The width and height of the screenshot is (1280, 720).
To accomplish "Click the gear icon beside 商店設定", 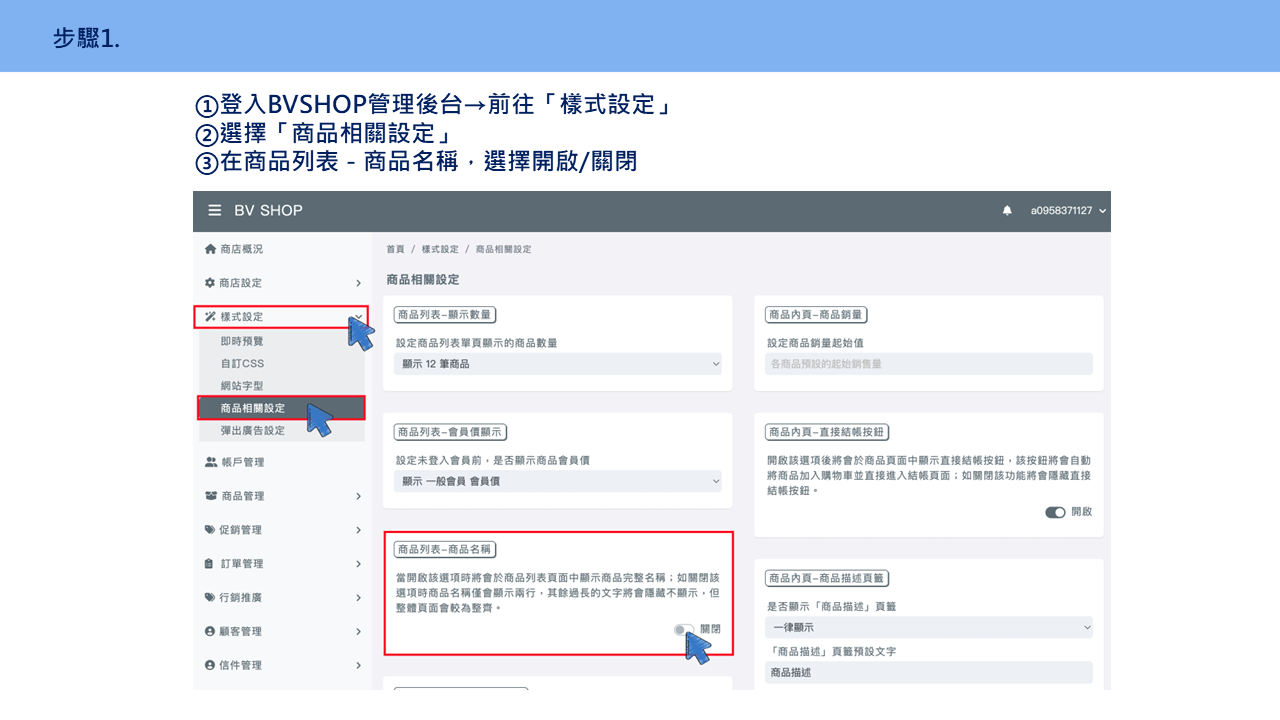I will point(210,283).
